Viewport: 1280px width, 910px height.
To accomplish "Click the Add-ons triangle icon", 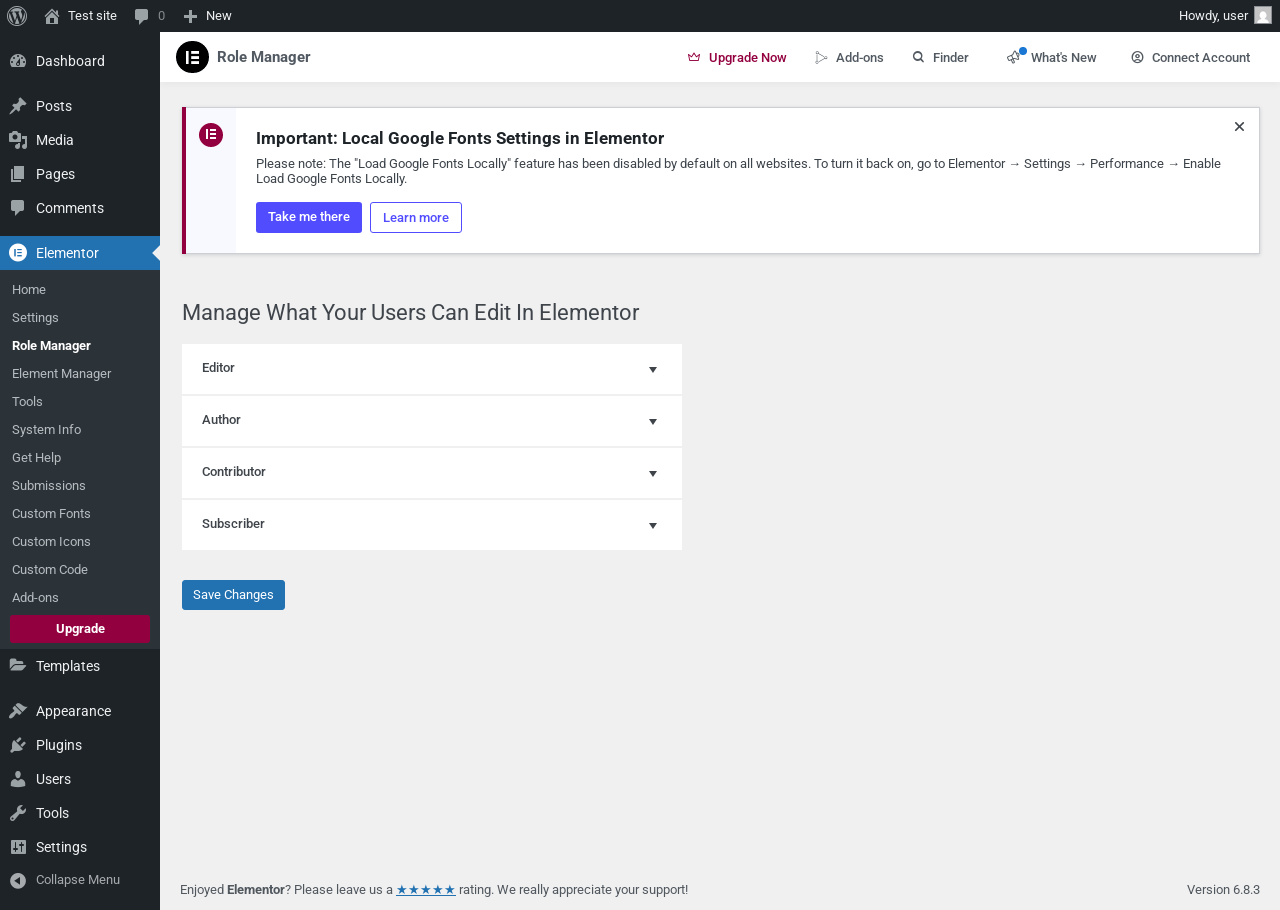I will (x=822, y=58).
